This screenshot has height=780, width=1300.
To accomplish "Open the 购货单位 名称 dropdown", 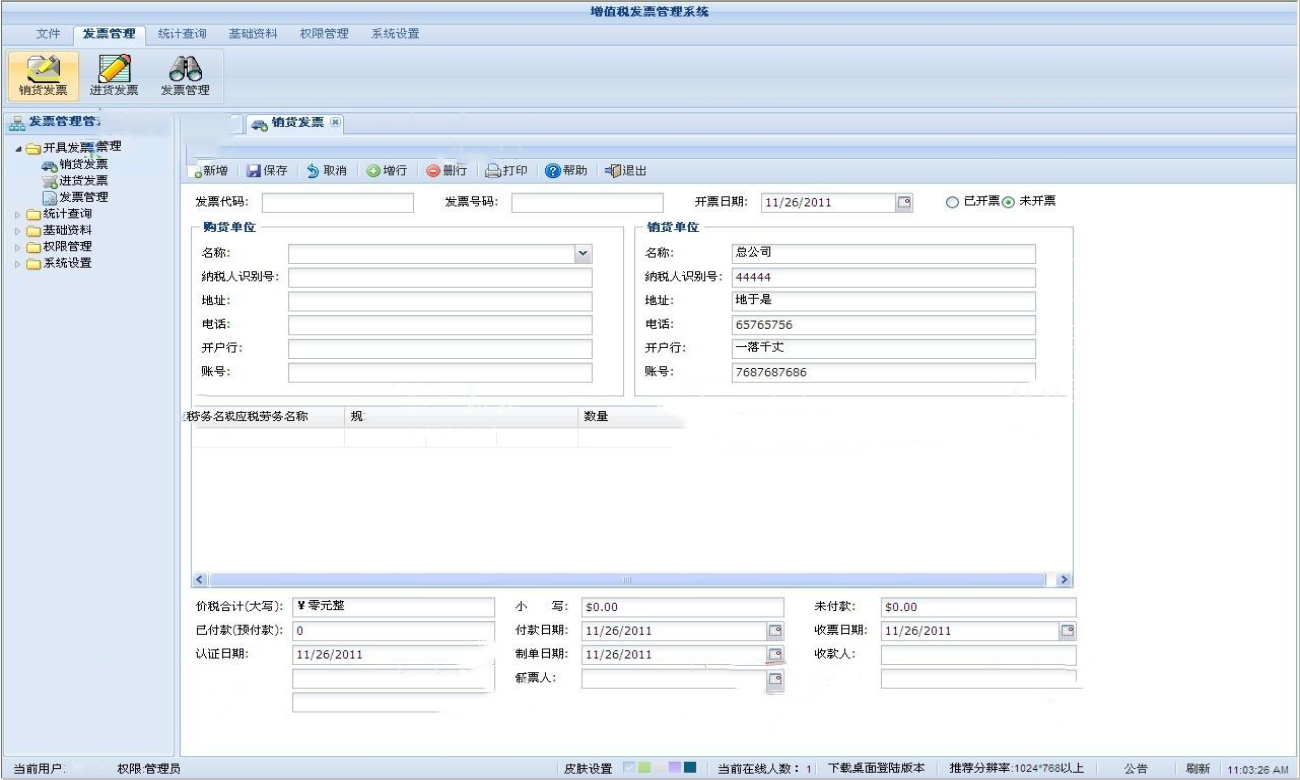I will coord(583,254).
